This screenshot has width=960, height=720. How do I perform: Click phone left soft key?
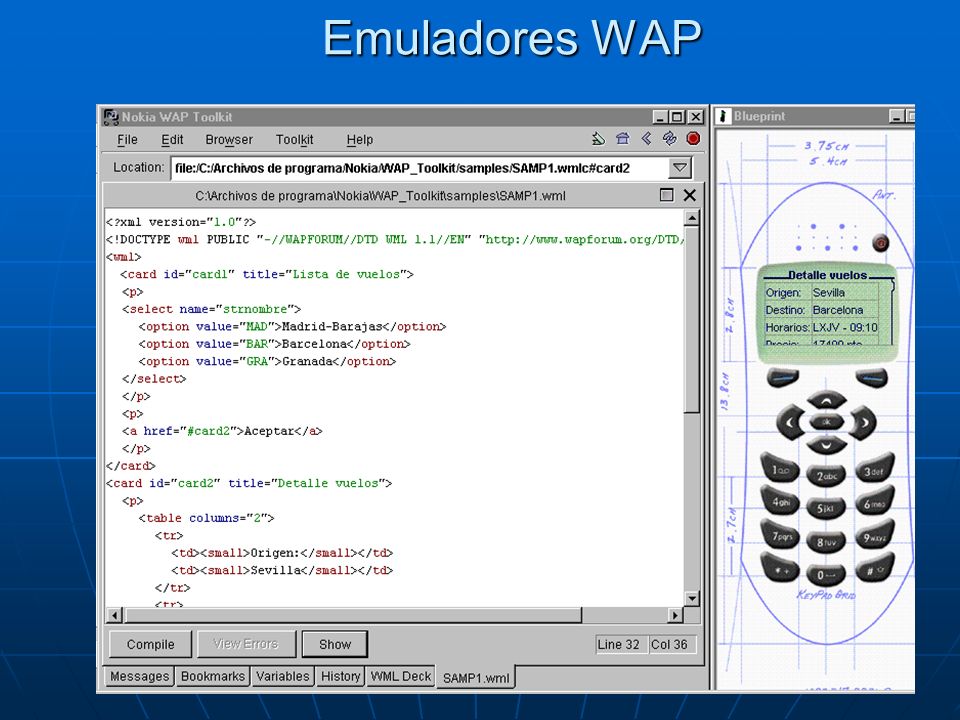782,378
